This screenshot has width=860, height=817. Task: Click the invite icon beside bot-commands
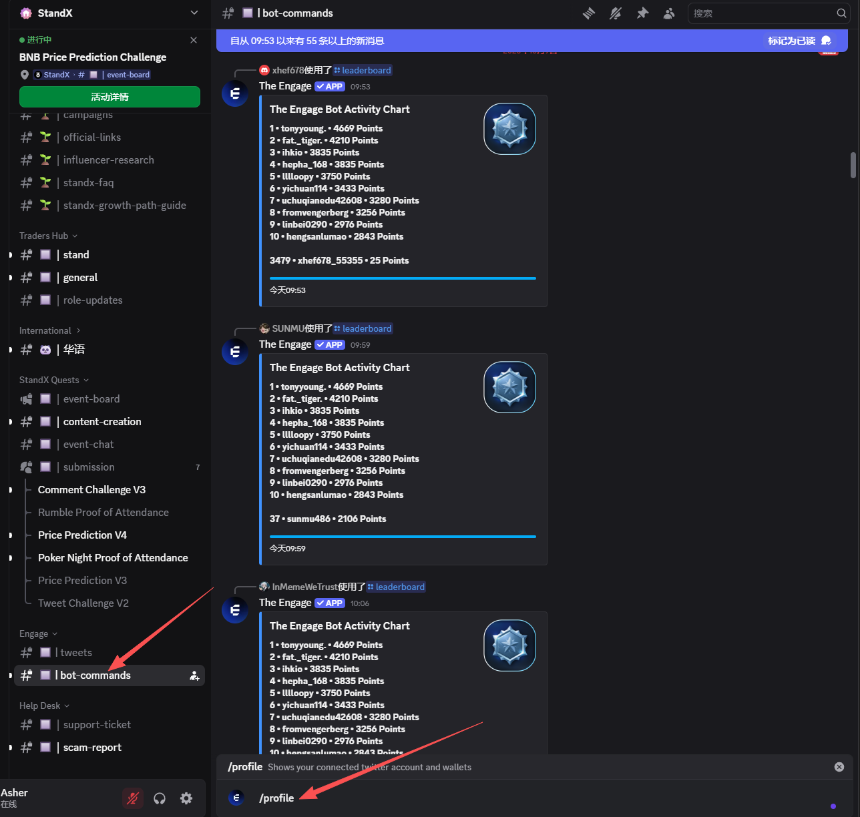click(194, 676)
